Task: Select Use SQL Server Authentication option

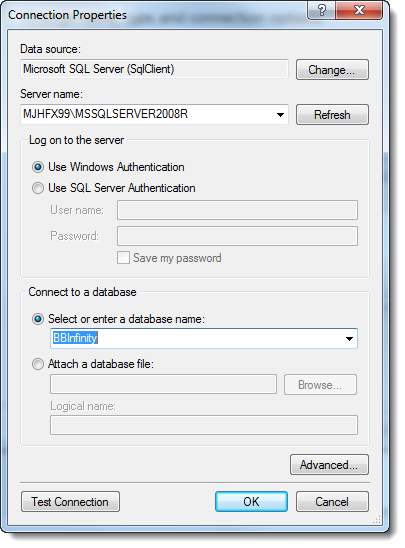Action: [x=38, y=188]
